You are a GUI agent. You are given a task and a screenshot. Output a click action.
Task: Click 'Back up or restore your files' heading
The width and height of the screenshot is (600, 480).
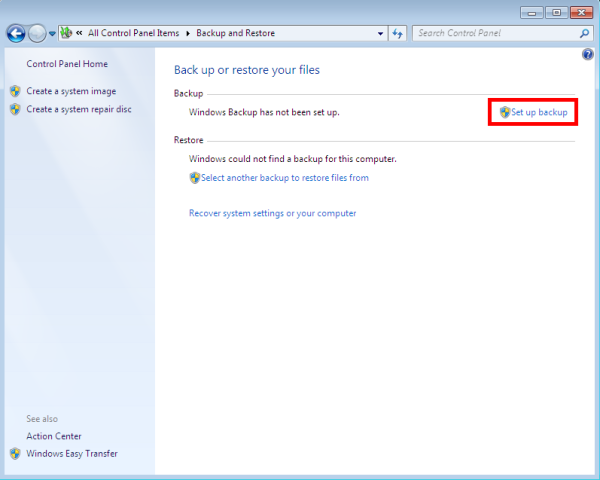coord(247,70)
